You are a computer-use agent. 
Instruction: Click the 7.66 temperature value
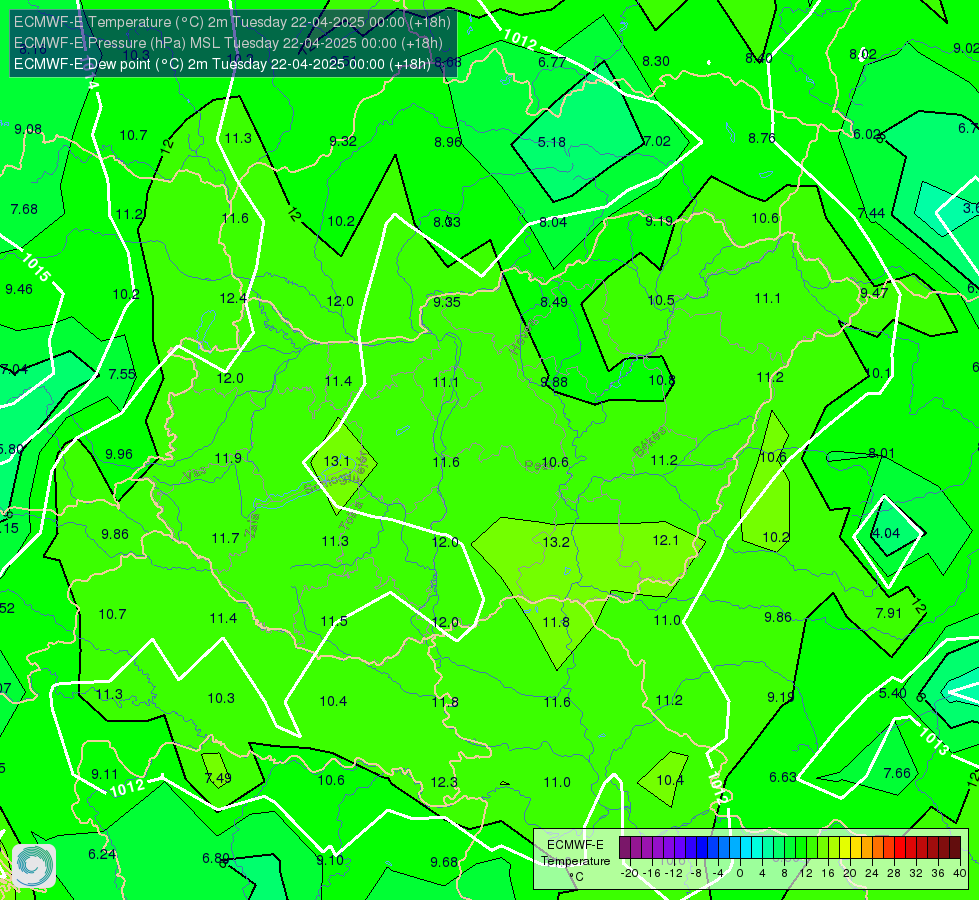[x=897, y=773]
